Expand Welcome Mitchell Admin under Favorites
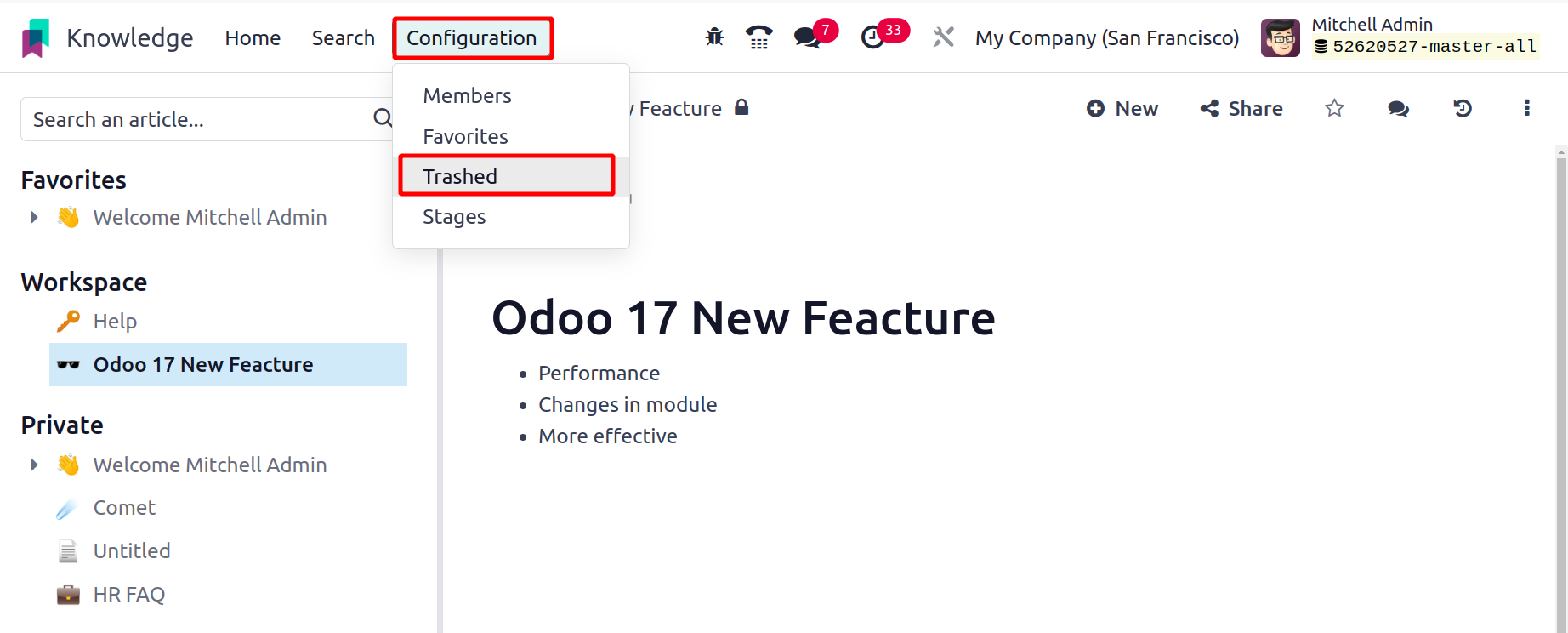 click(34, 218)
